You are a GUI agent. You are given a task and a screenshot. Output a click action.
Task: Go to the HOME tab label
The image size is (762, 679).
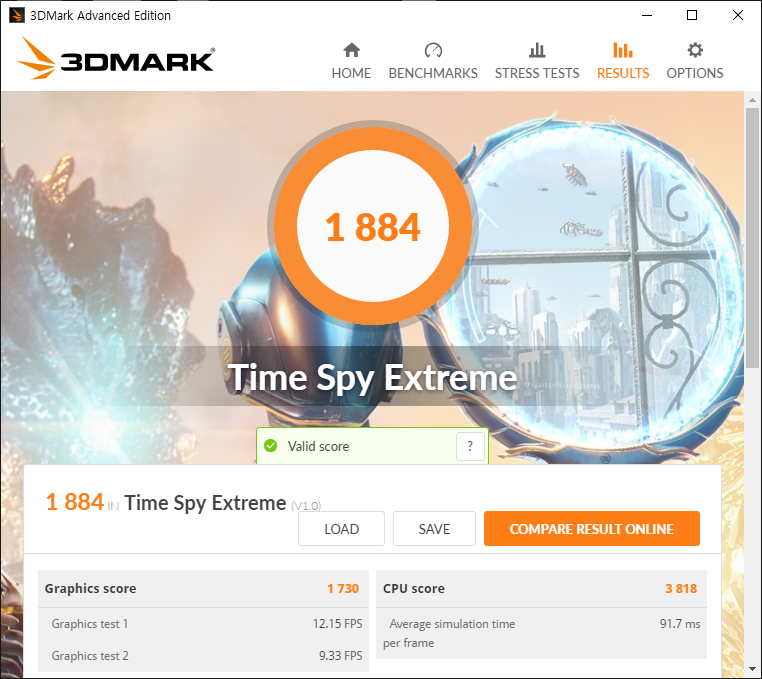[351, 73]
